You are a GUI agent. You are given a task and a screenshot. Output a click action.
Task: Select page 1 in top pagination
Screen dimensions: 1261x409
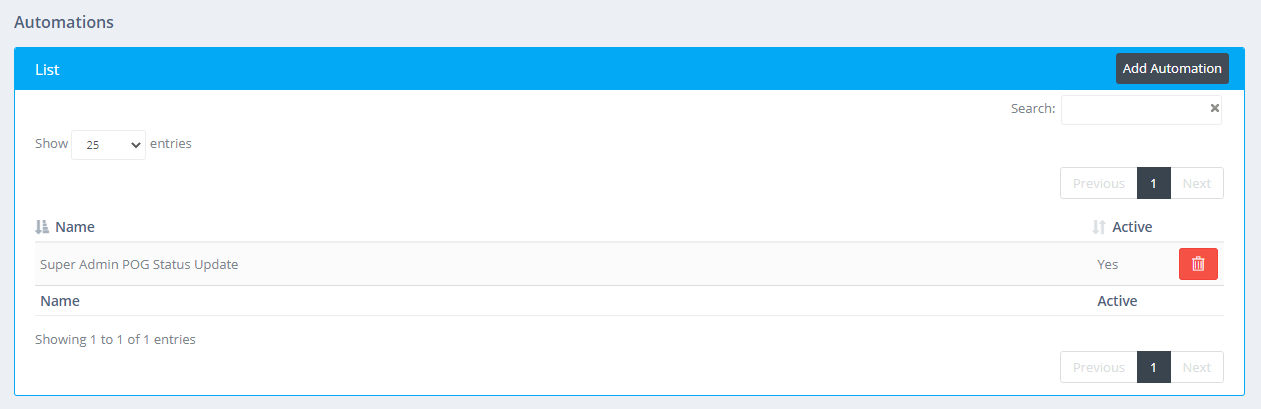pos(1153,183)
